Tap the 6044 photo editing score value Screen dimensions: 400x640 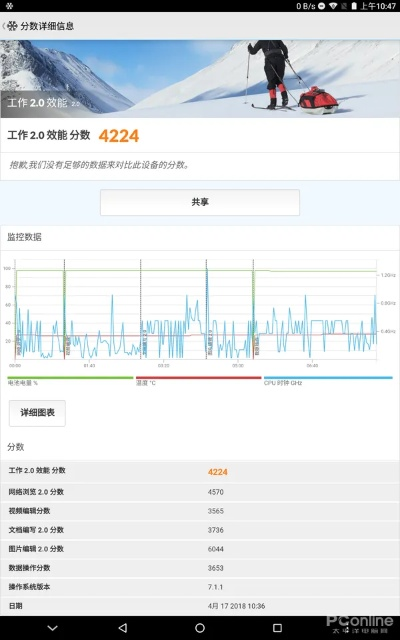coord(216,549)
